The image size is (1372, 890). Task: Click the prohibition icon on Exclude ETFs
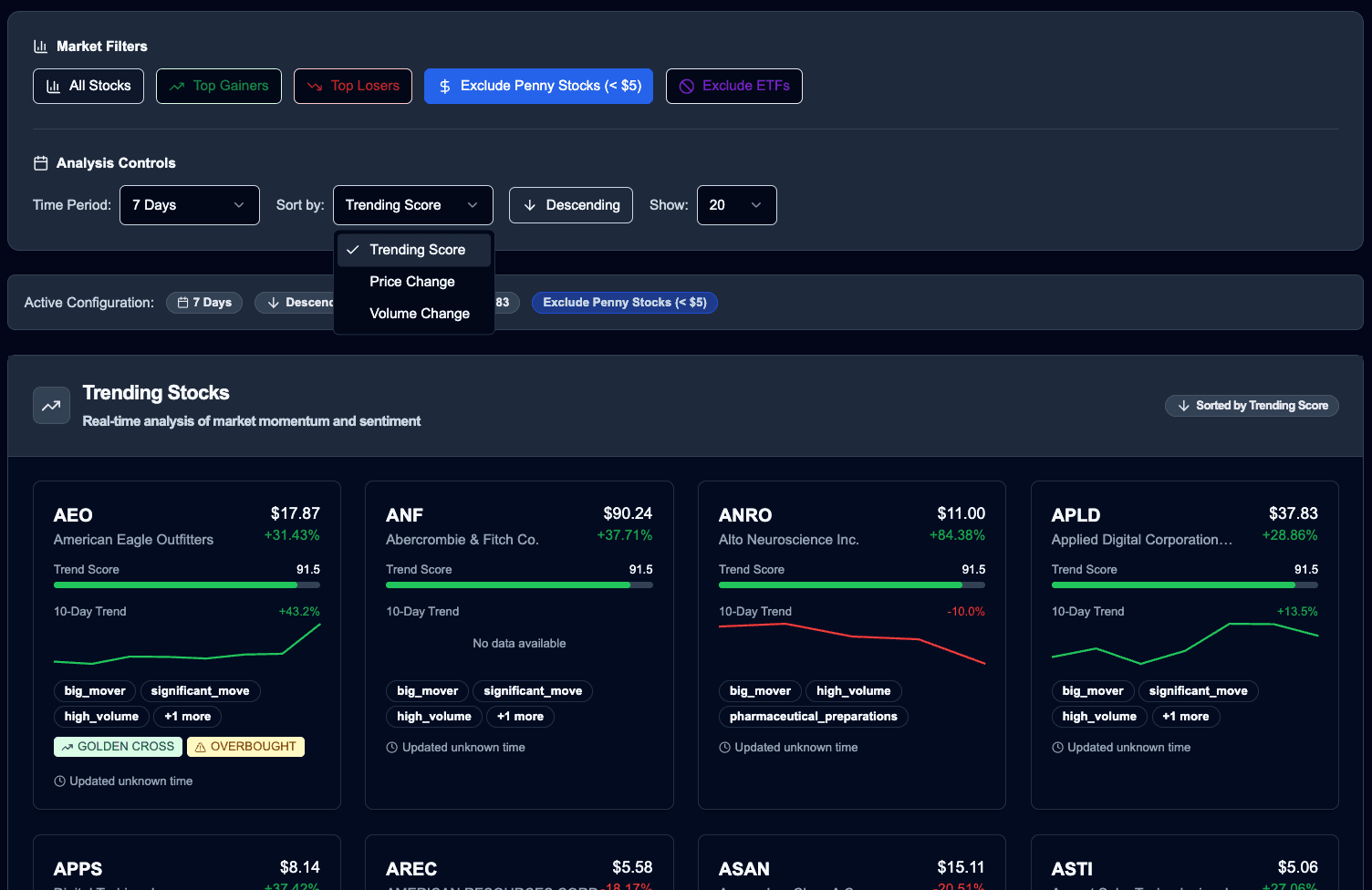(x=686, y=86)
